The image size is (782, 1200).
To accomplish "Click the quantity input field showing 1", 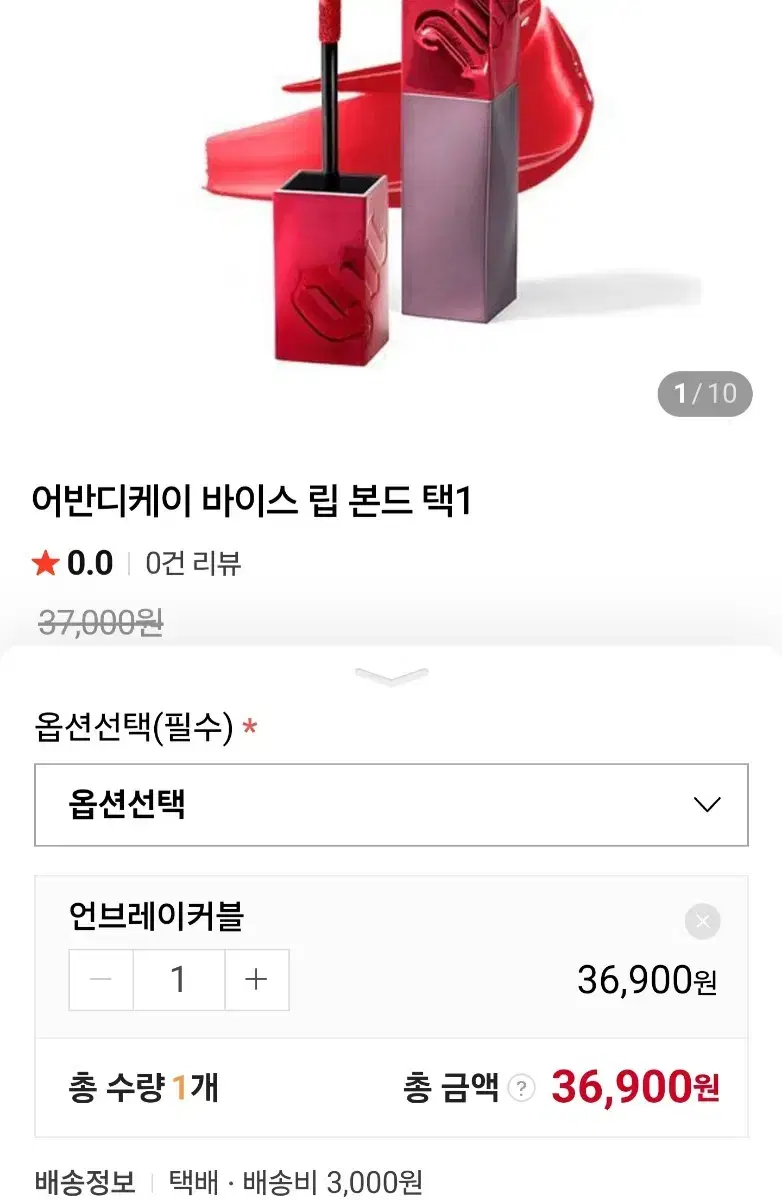I will (x=179, y=980).
